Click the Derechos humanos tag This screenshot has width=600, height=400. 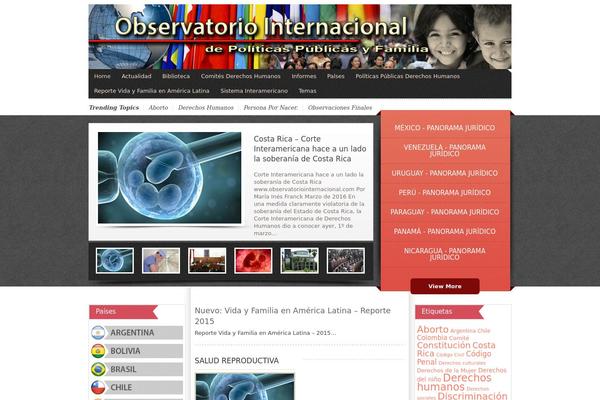click(454, 382)
